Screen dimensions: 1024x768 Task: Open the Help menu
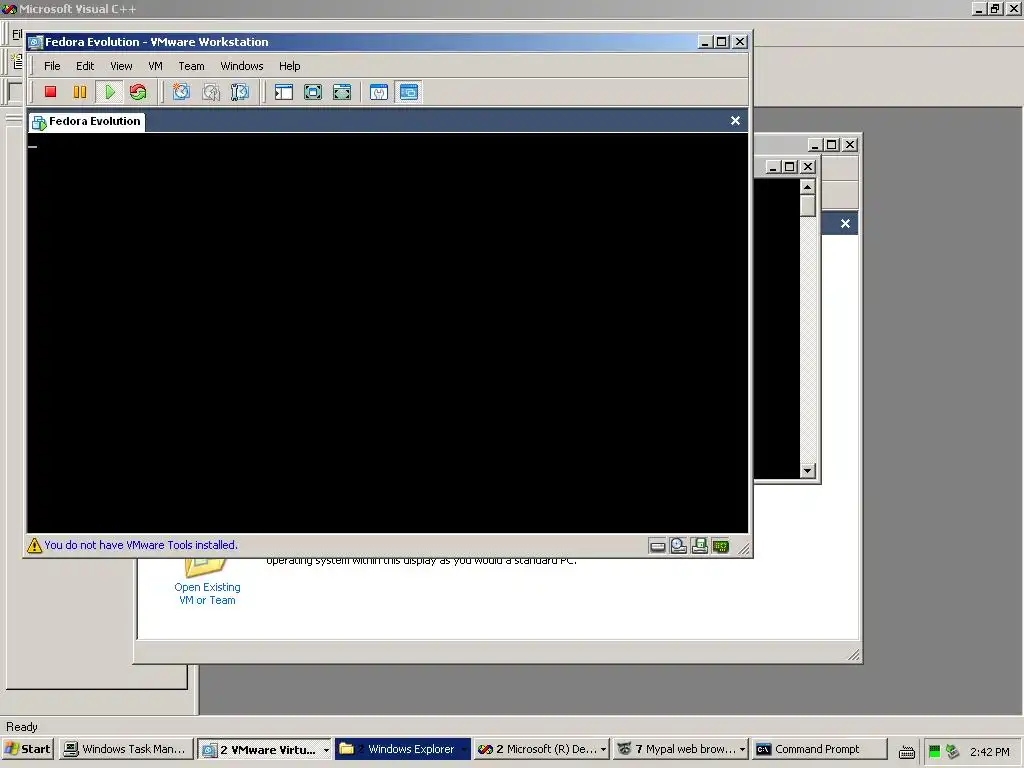(x=289, y=66)
